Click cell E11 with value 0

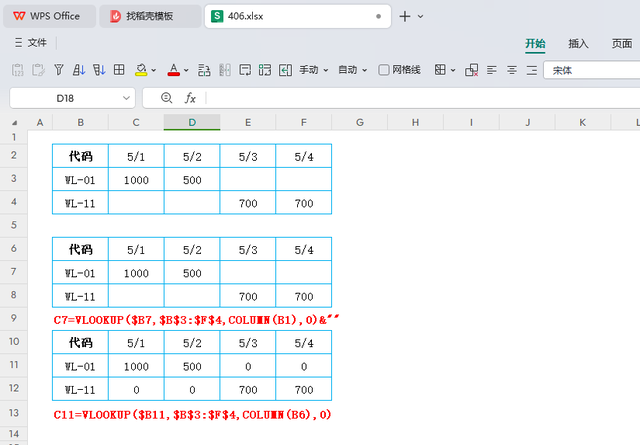pos(248,366)
